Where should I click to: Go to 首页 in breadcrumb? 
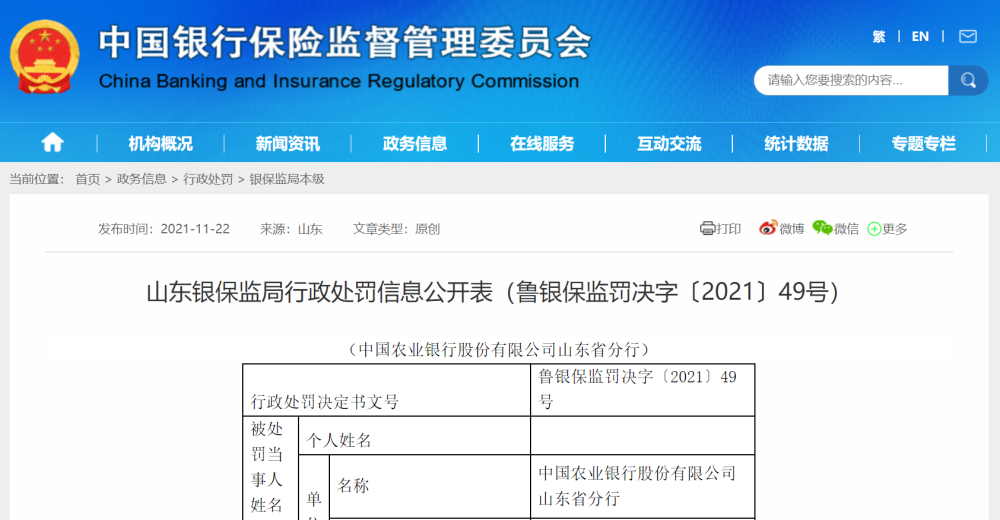point(87,179)
